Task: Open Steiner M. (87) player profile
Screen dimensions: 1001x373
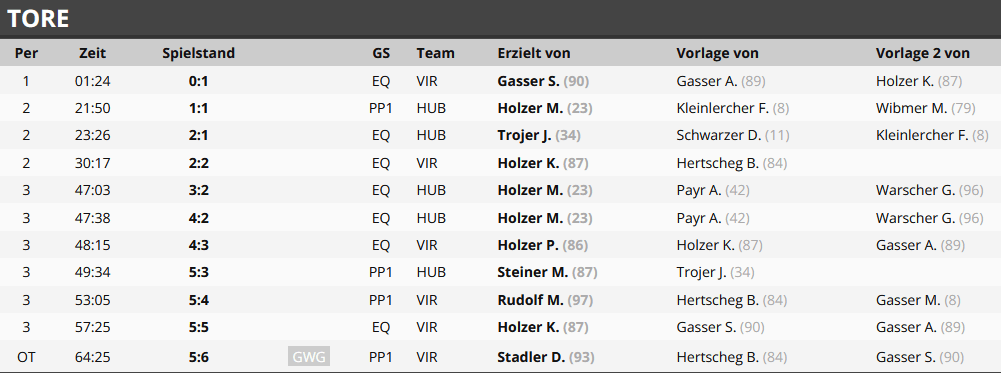Action: pyautogui.click(x=548, y=272)
